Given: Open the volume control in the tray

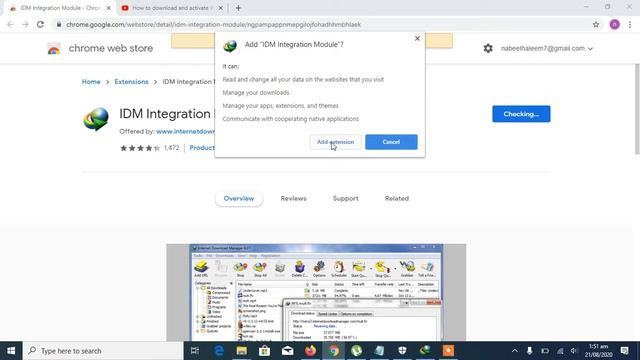Looking at the screenshot, I should coord(574,351).
